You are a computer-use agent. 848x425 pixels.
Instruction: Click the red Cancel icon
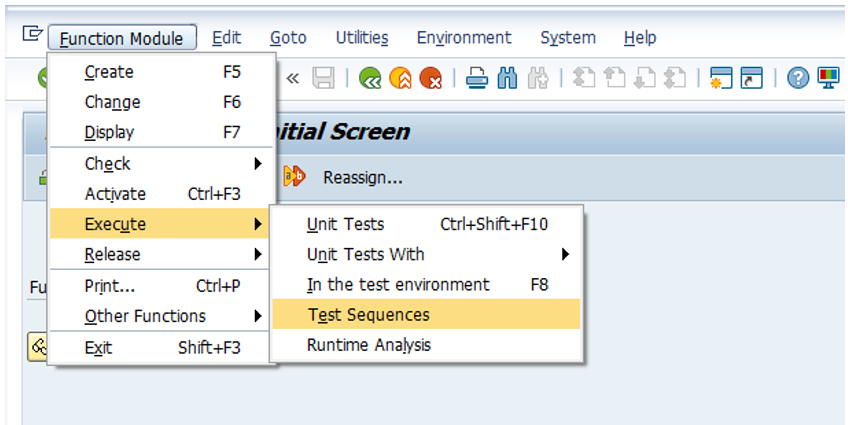[x=430, y=78]
